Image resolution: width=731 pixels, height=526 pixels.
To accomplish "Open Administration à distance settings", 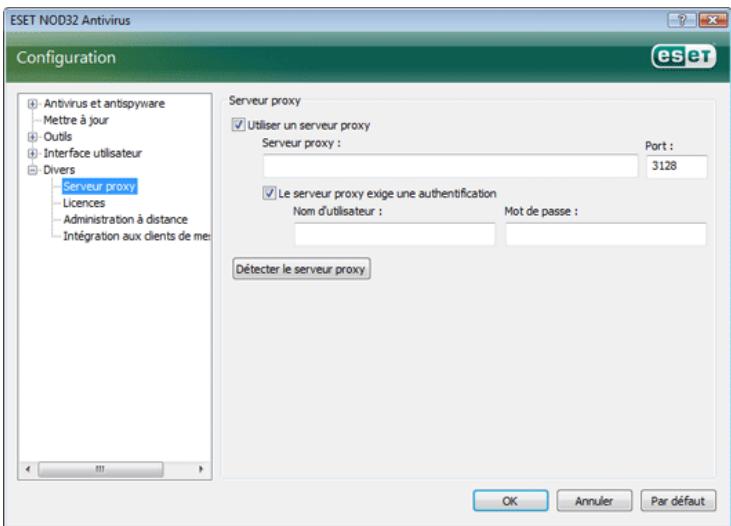I will pos(125,219).
